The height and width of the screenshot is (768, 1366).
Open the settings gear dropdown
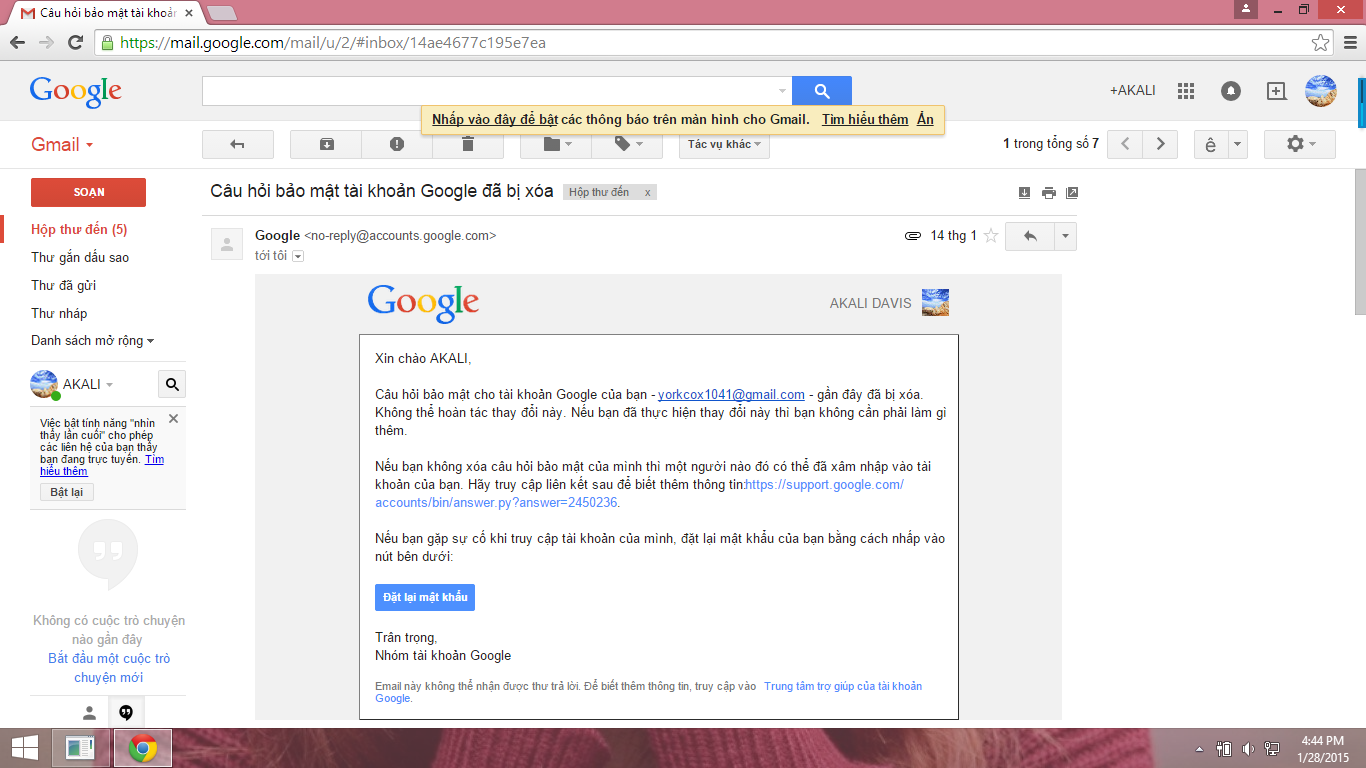tap(1300, 144)
